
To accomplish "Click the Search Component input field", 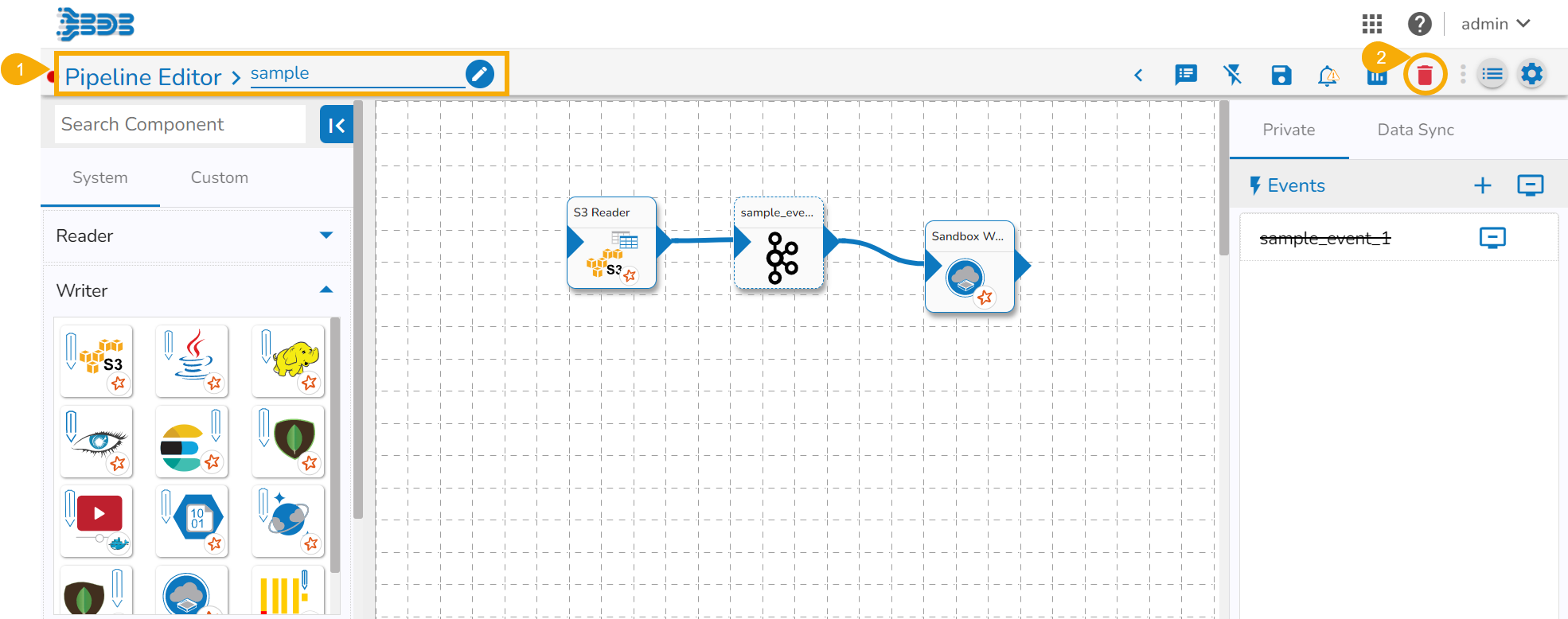I will coord(180,125).
